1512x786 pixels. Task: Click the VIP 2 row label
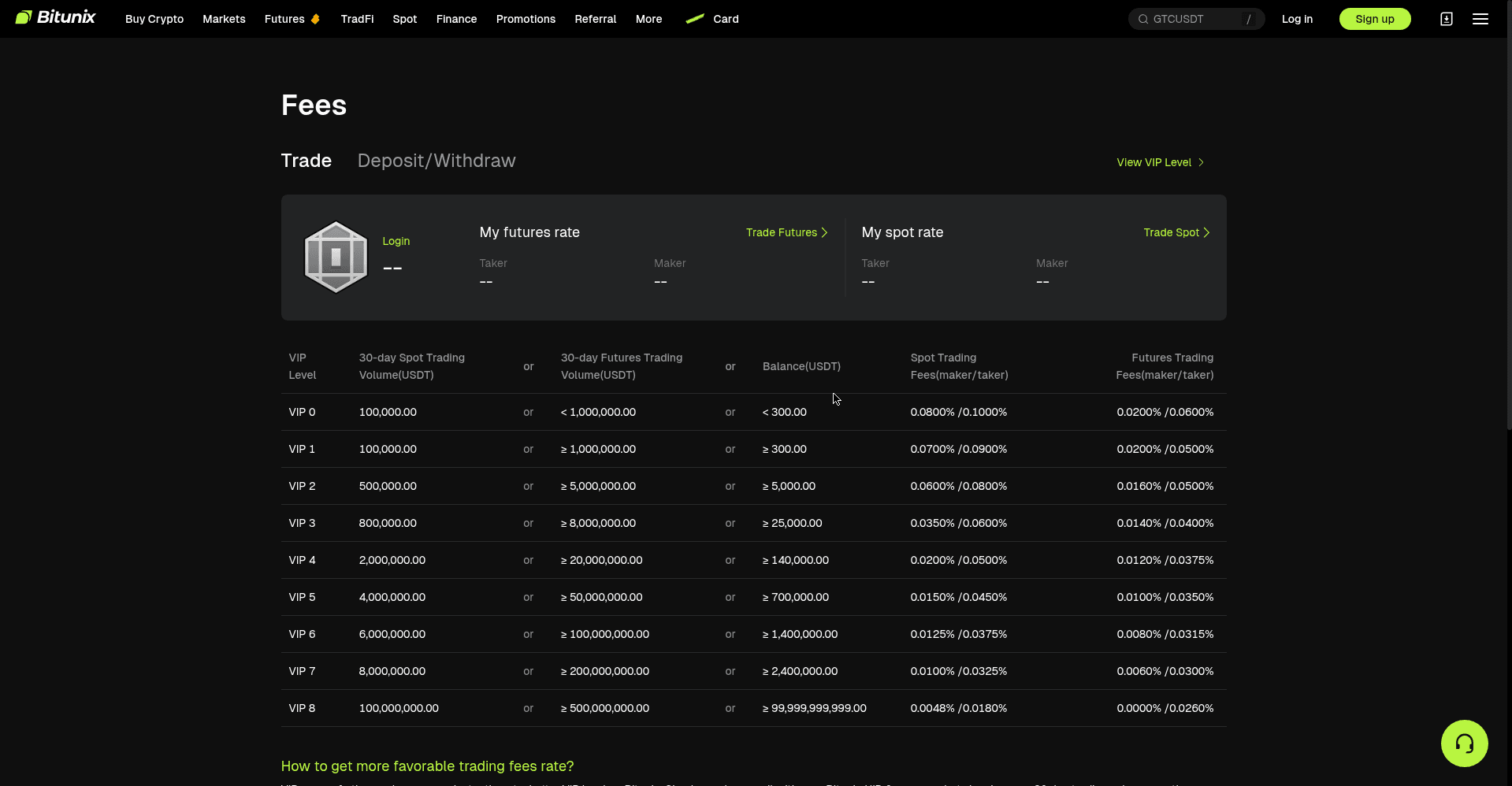pyautogui.click(x=303, y=486)
